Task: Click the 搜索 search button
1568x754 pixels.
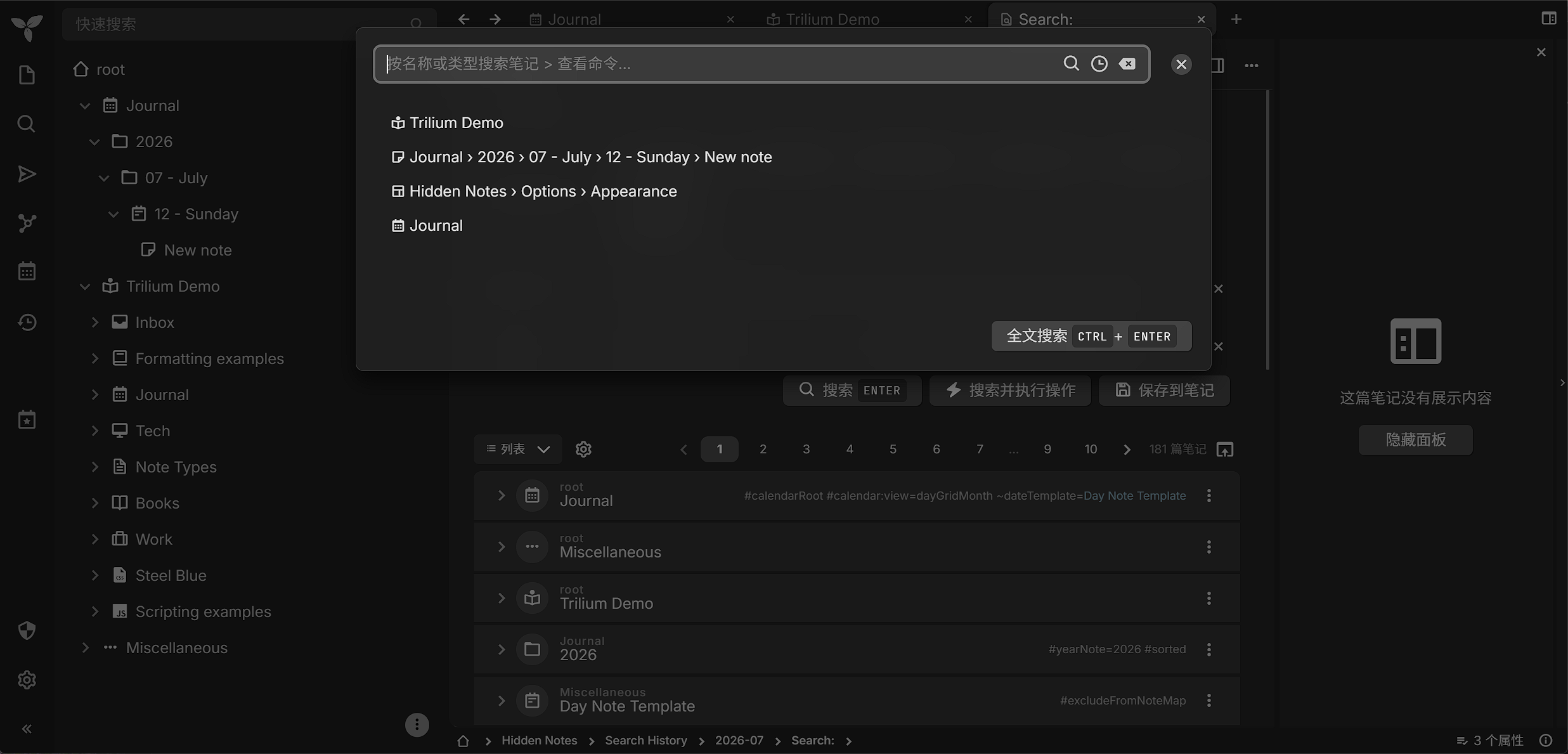Action: [x=852, y=390]
